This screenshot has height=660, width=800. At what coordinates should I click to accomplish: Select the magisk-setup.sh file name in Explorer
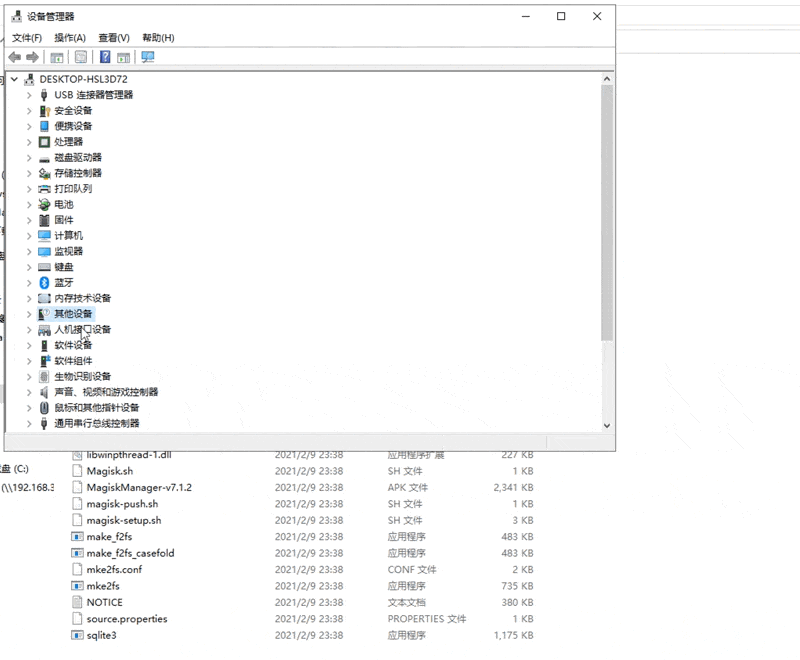coord(124,520)
